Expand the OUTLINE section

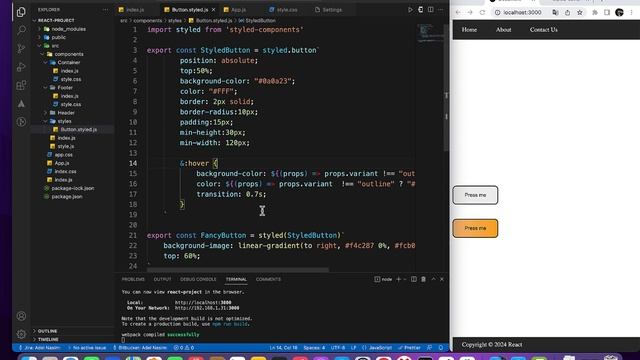pos(47,331)
